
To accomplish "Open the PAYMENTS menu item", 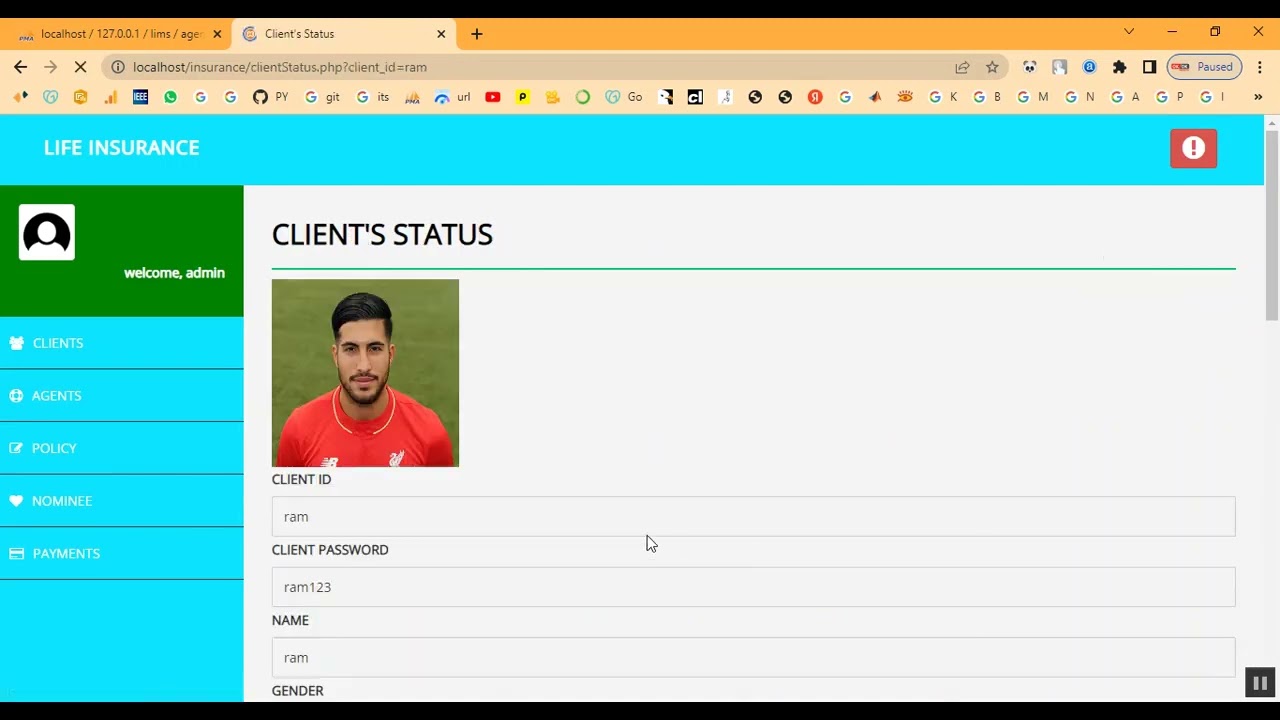I will click(x=122, y=553).
